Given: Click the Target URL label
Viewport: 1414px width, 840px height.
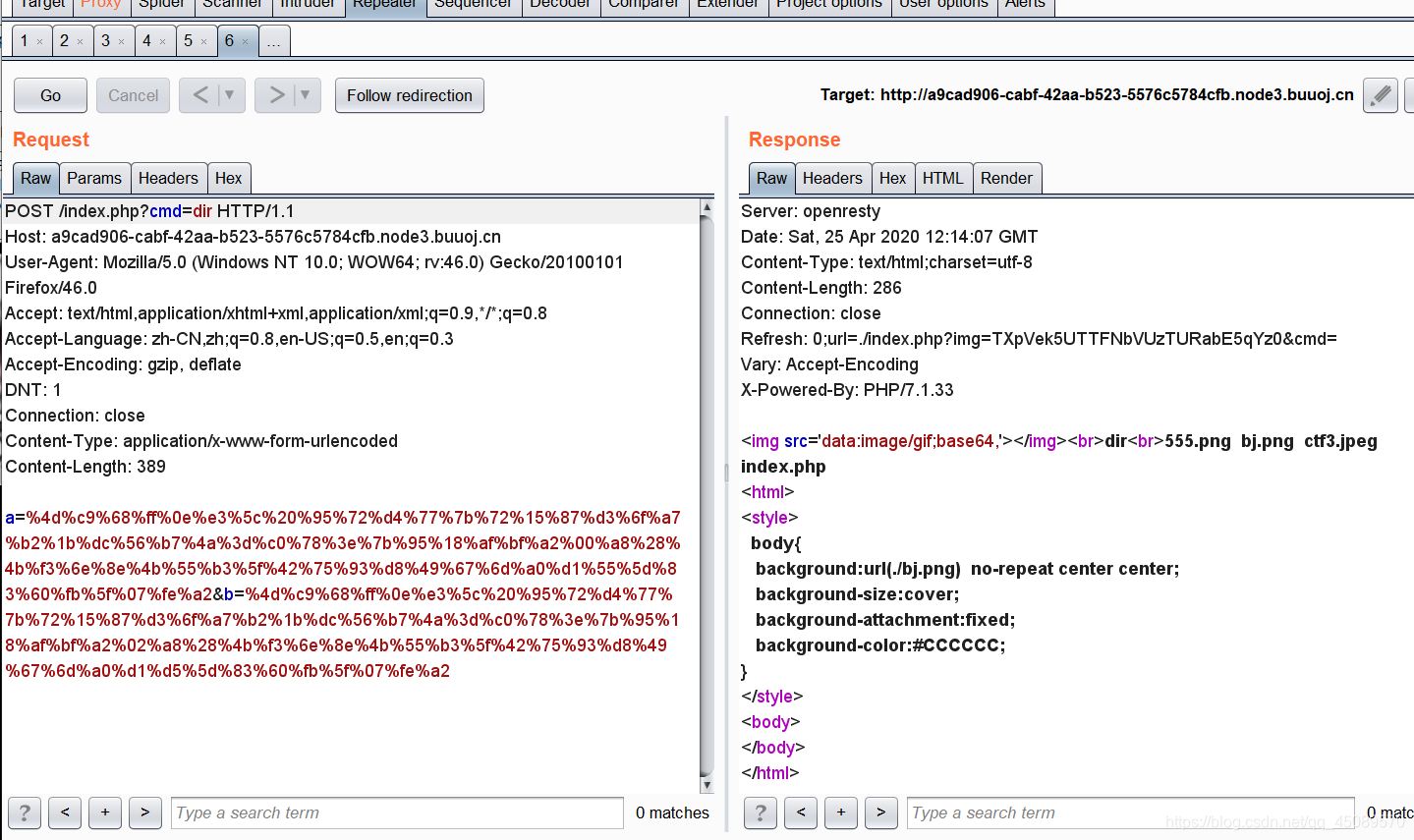Looking at the screenshot, I should 1087,95.
